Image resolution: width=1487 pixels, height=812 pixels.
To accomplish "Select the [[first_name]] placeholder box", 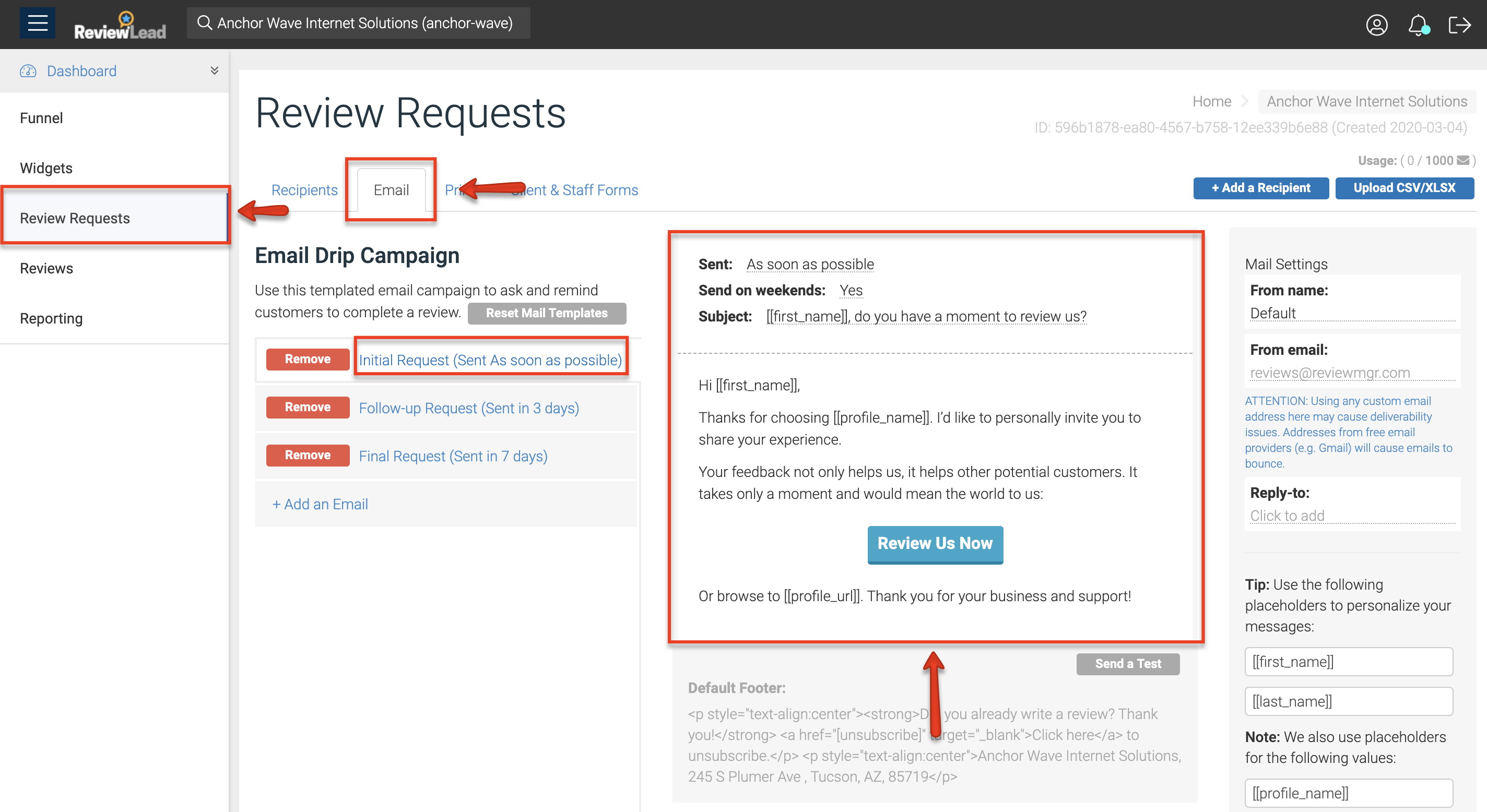I will click(x=1348, y=661).
